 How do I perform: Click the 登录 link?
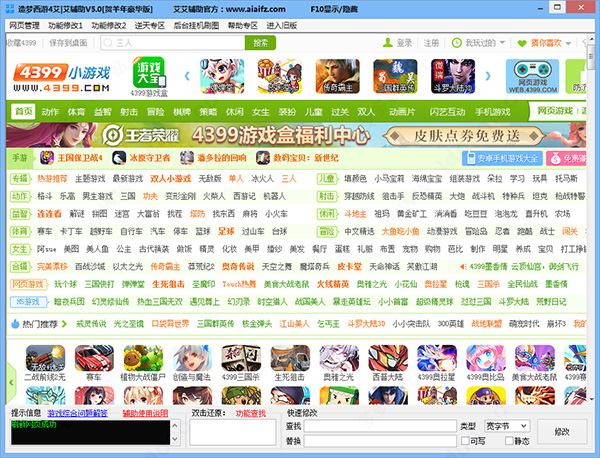click(404, 42)
